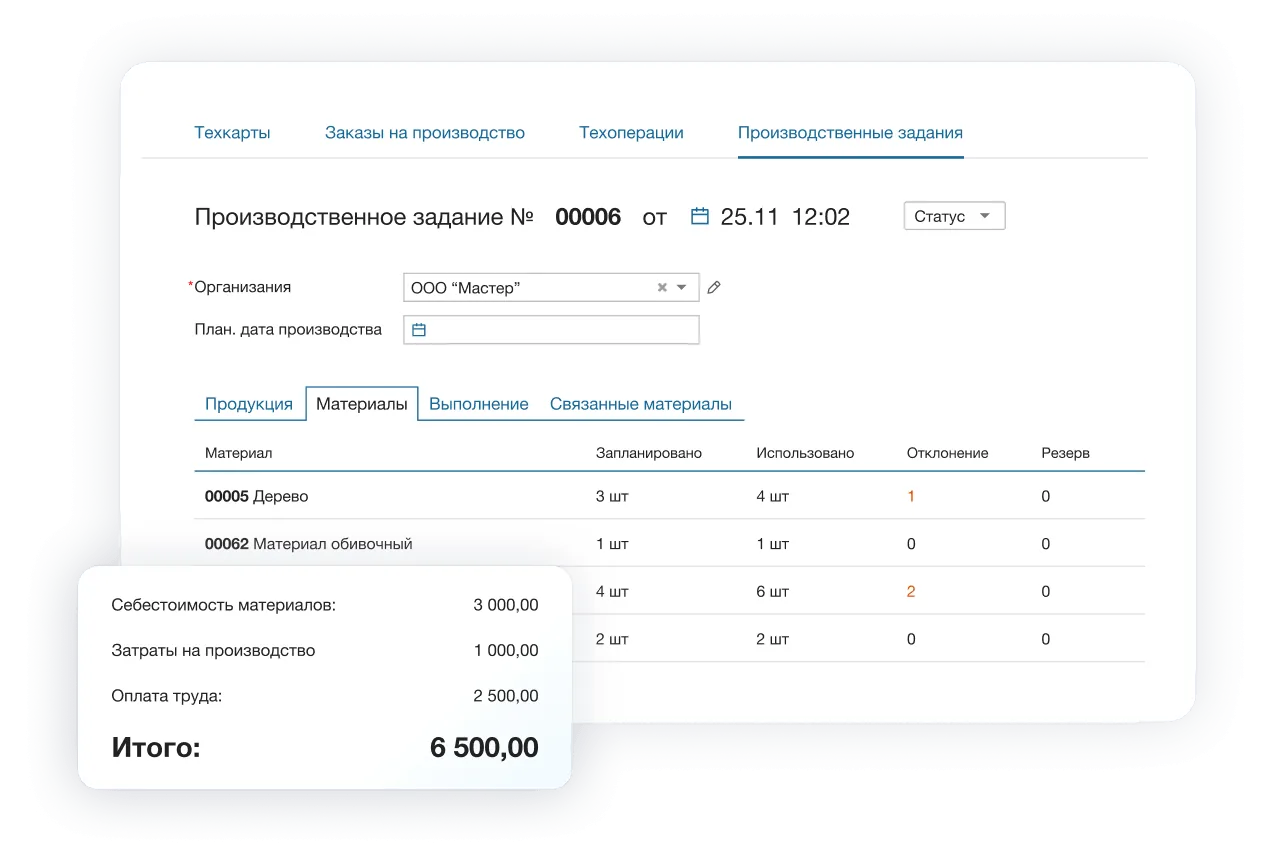Image resolution: width=1280 pixels, height=848 pixels.
Task: Click the Затраты на производство value 1 000,00
Action: [x=506, y=651]
